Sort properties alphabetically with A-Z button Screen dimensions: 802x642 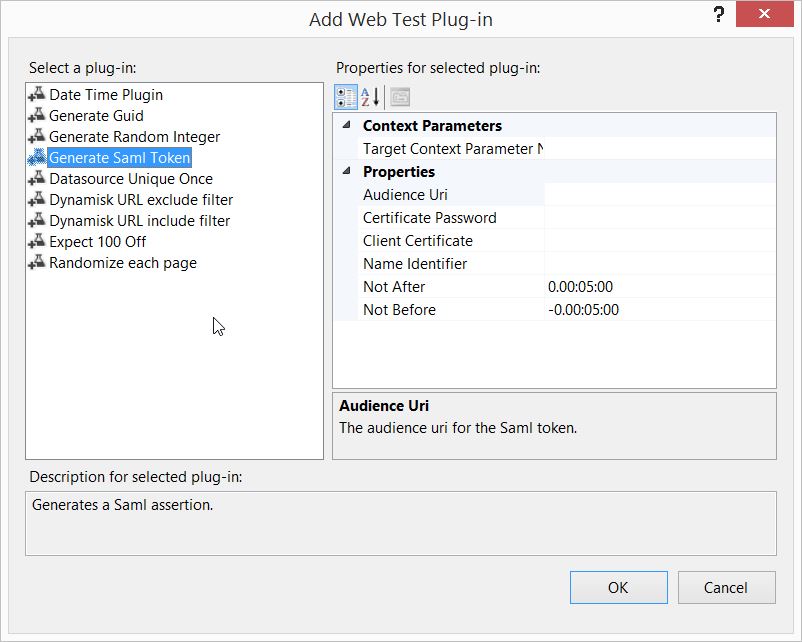click(x=370, y=97)
